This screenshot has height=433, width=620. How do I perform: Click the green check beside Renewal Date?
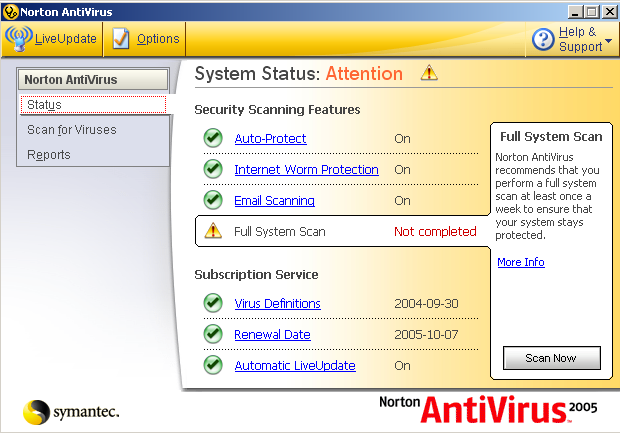[213, 334]
